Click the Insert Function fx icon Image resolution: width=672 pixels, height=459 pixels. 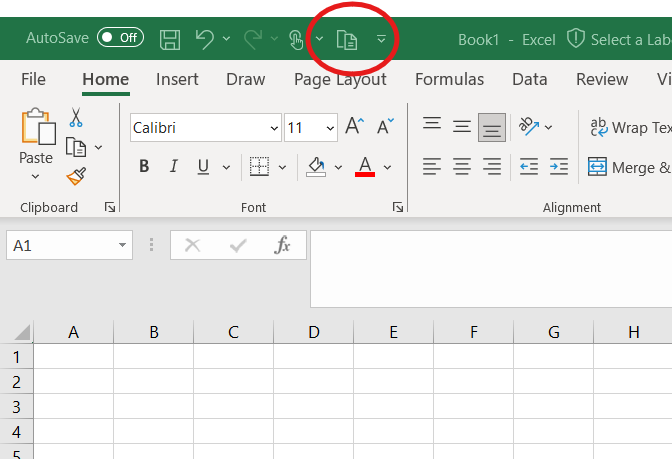283,245
